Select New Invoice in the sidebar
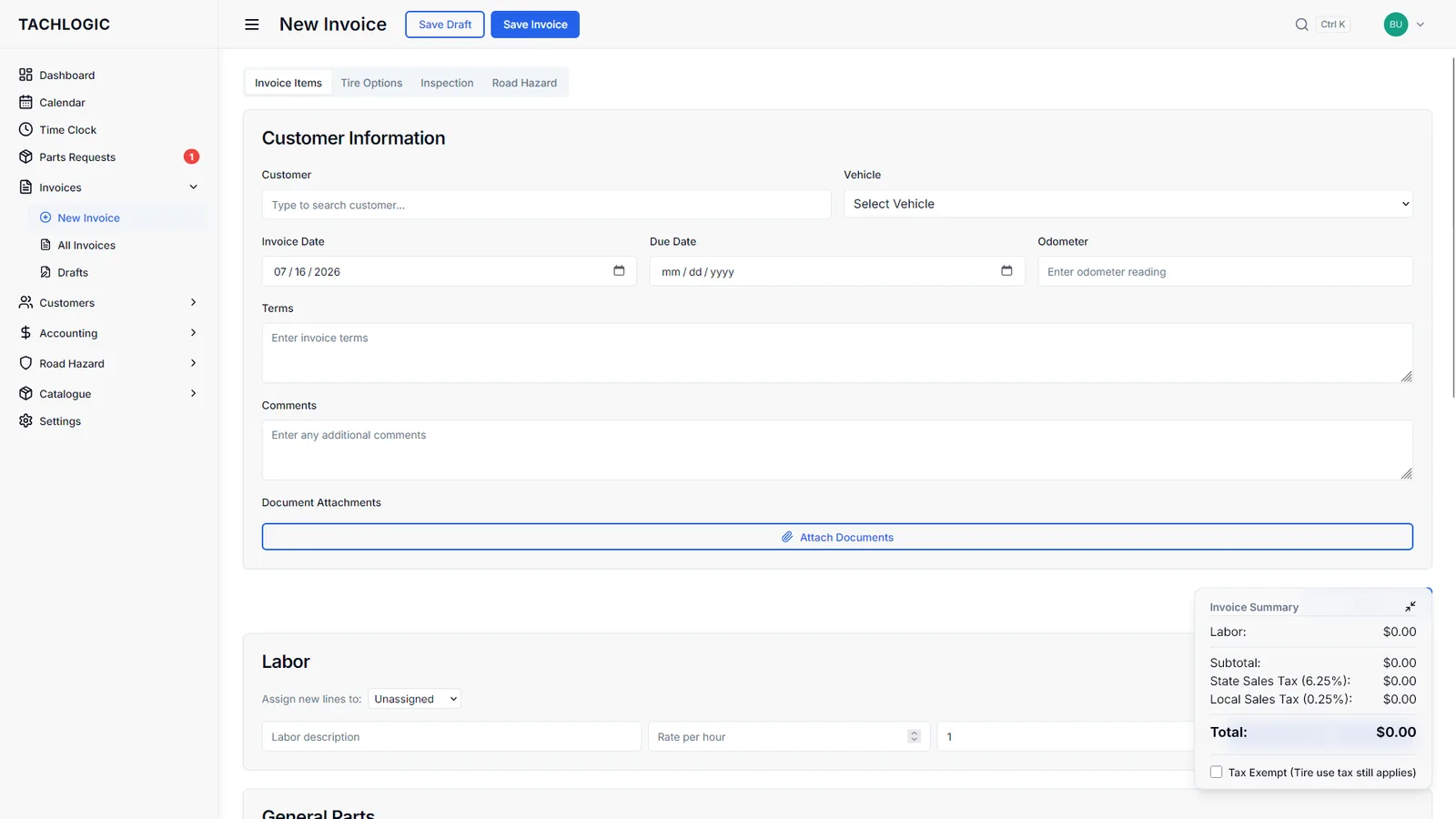 pyautogui.click(x=117, y=217)
